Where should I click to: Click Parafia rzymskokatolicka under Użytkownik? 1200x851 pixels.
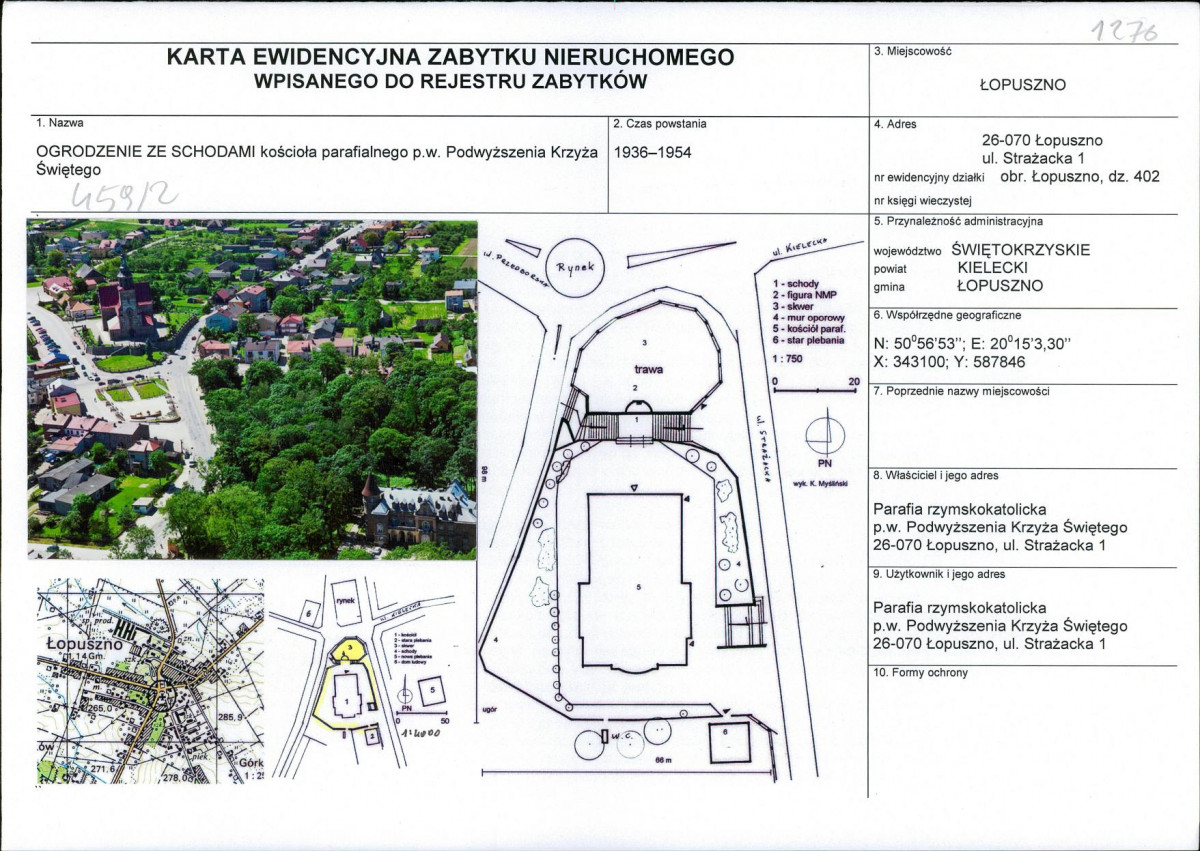pyautogui.click(x=960, y=607)
